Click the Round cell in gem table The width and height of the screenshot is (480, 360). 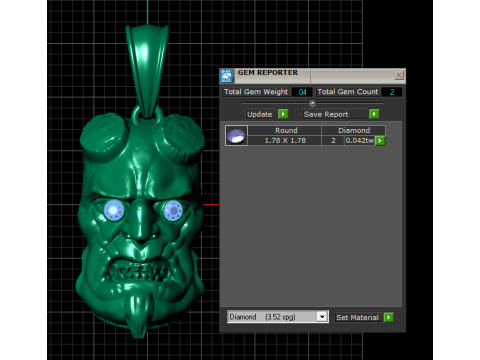point(285,130)
